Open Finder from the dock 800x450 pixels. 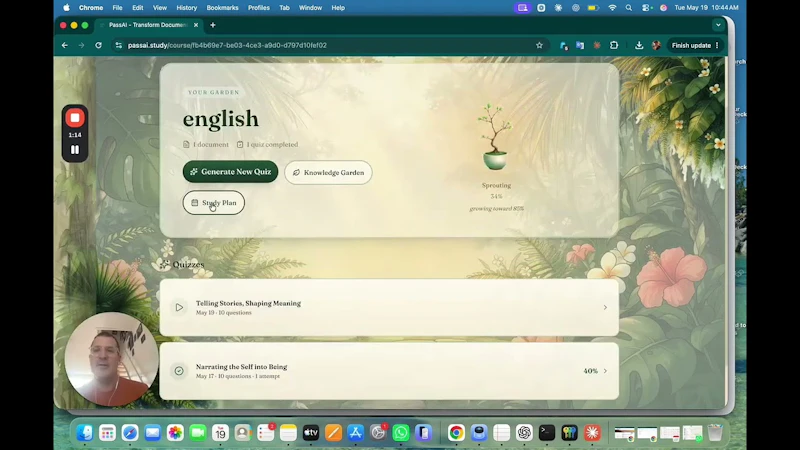pos(85,433)
